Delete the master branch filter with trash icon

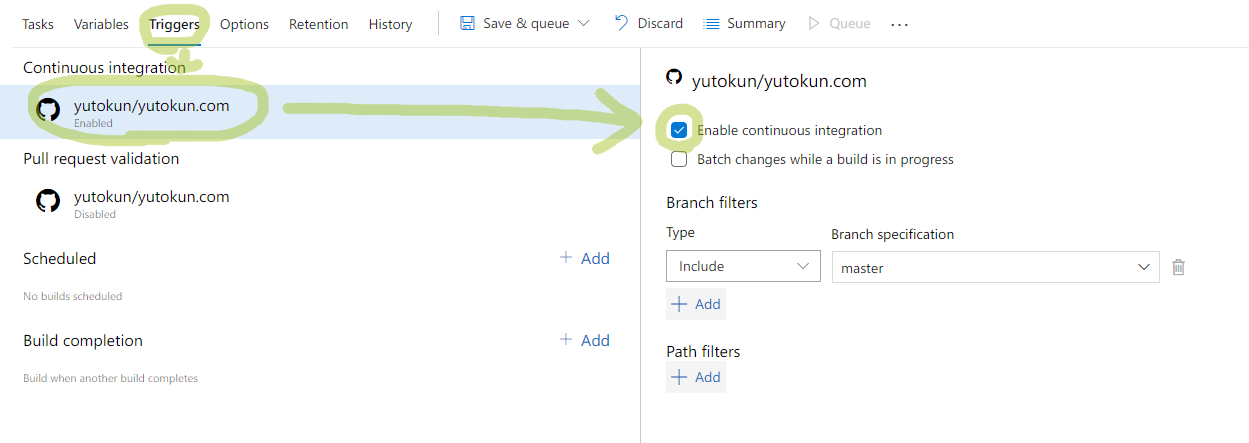tap(1178, 267)
